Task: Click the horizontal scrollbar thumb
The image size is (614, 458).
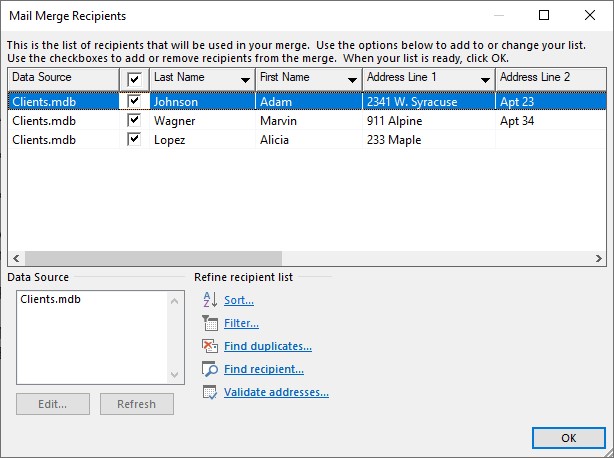Action: coord(154,258)
